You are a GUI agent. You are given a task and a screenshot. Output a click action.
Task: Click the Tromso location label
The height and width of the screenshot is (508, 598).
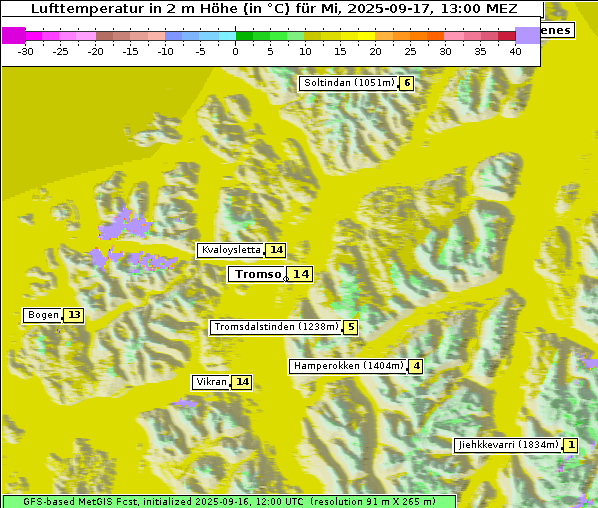coord(257,274)
